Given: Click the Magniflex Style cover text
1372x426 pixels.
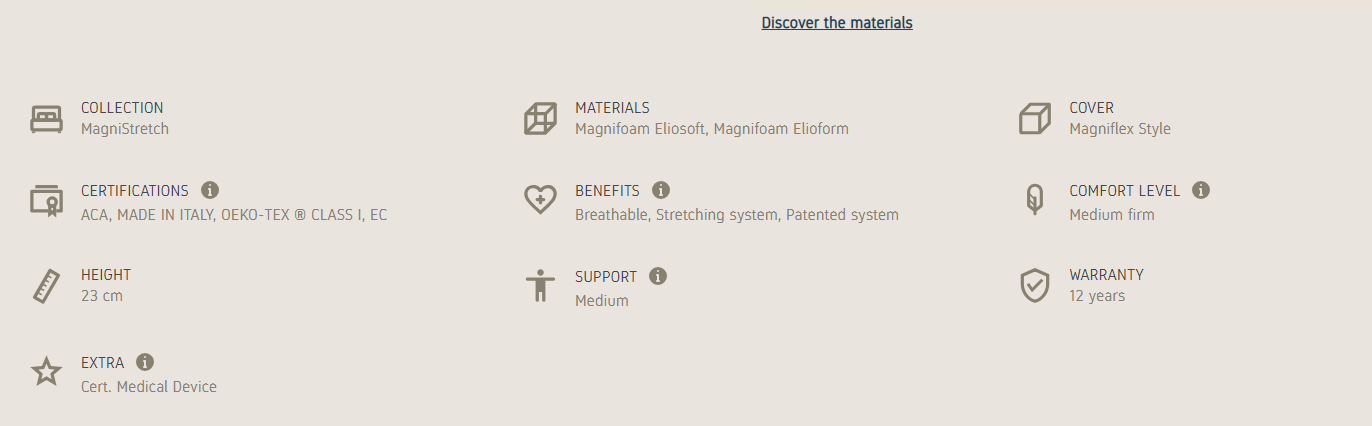Looking at the screenshot, I should pos(1119,129).
